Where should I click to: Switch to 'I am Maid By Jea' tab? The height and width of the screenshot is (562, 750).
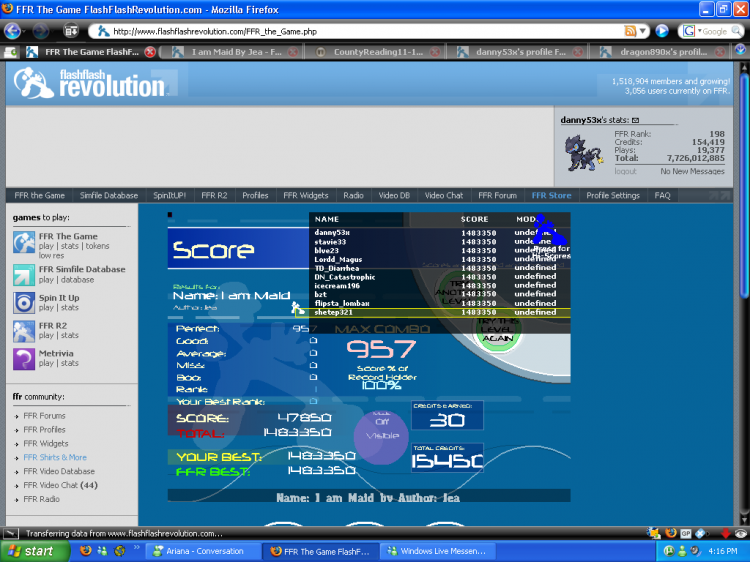point(236,52)
